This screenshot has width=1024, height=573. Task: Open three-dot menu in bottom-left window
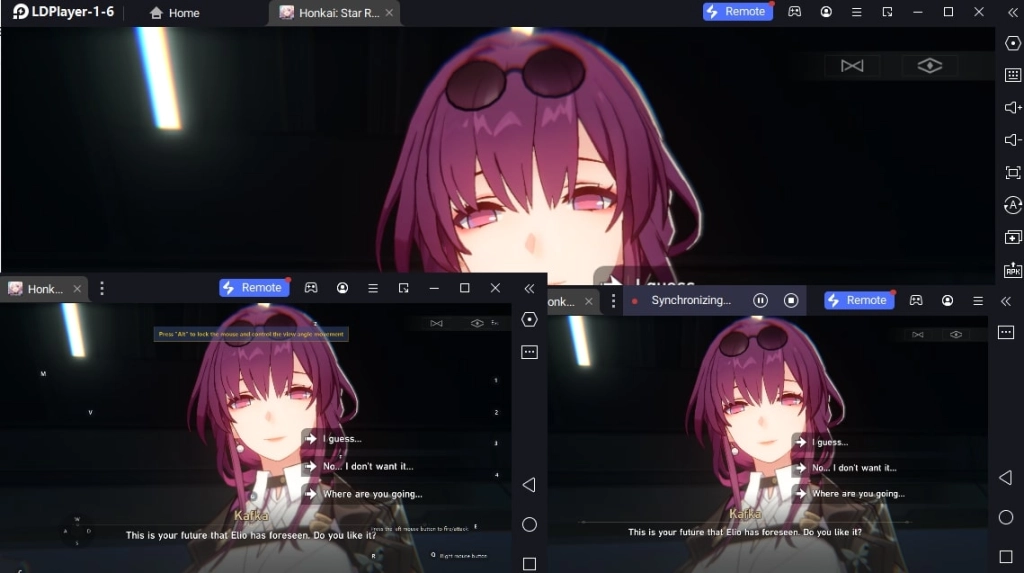102,289
